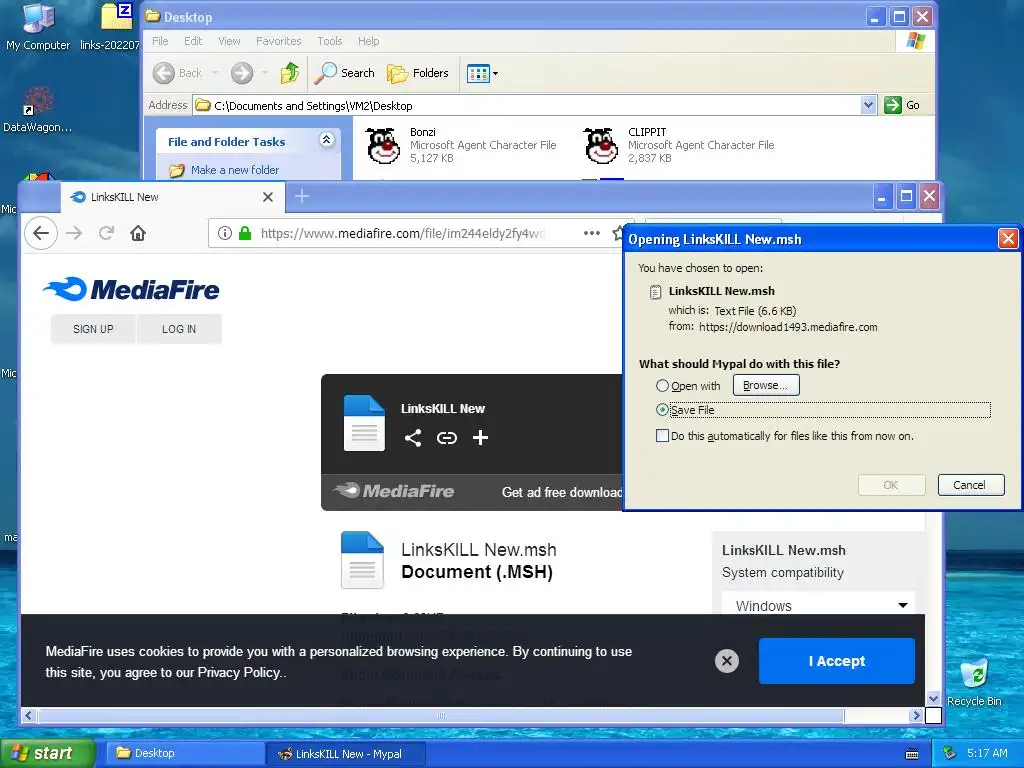Show site information icon in address bar
The image size is (1024, 768).
click(x=225, y=233)
